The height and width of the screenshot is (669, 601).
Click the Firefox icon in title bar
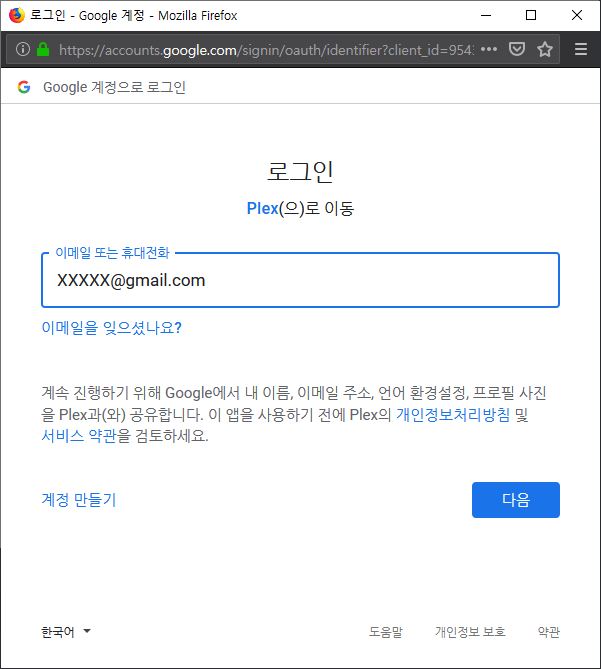[x=17, y=15]
